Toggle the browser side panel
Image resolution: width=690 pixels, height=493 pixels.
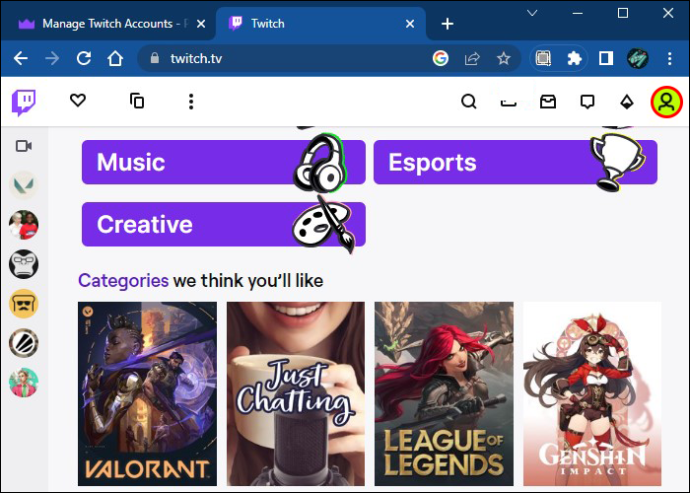point(606,58)
